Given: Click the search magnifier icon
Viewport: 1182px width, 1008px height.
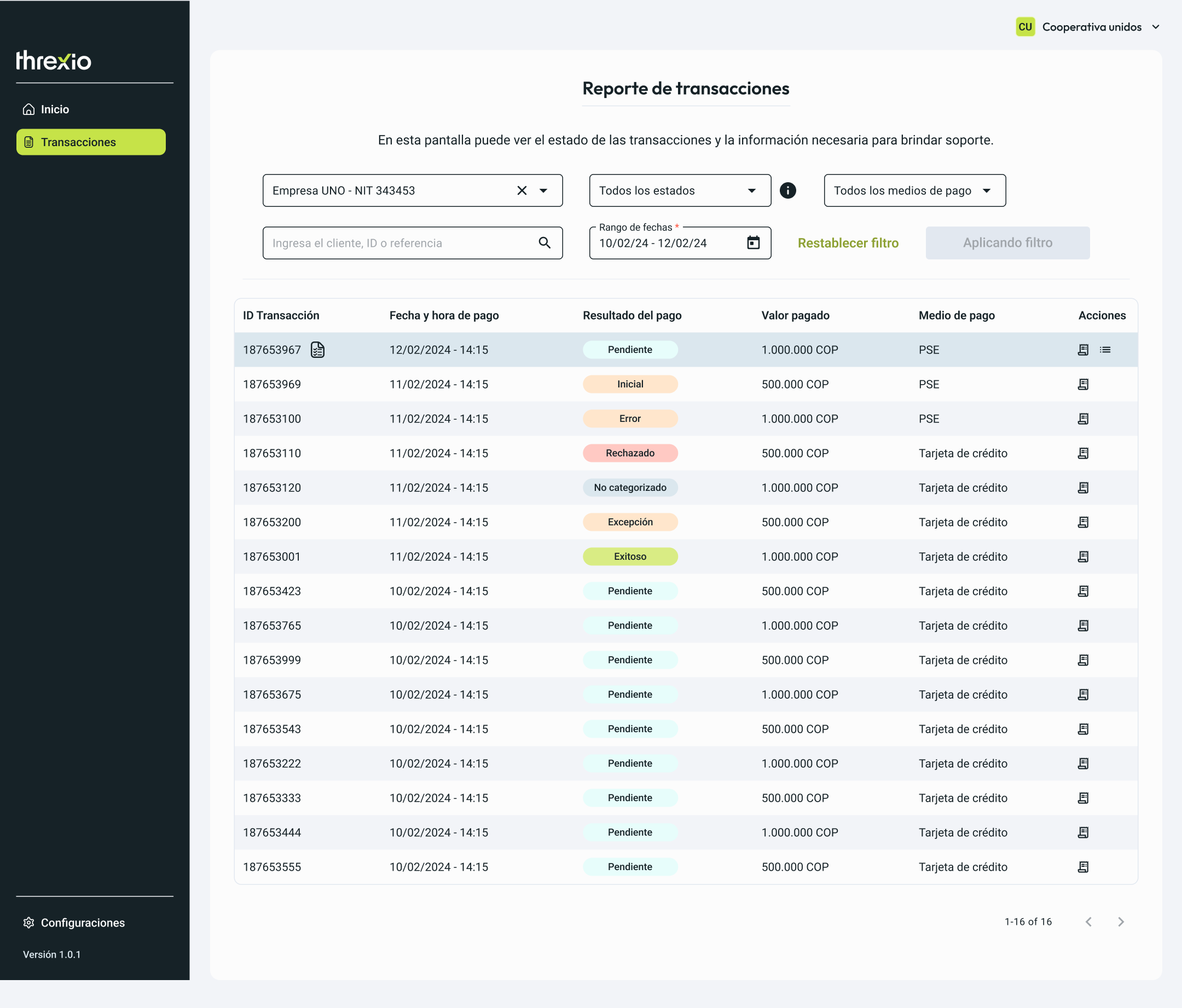Looking at the screenshot, I should pyautogui.click(x=544, y=243).
